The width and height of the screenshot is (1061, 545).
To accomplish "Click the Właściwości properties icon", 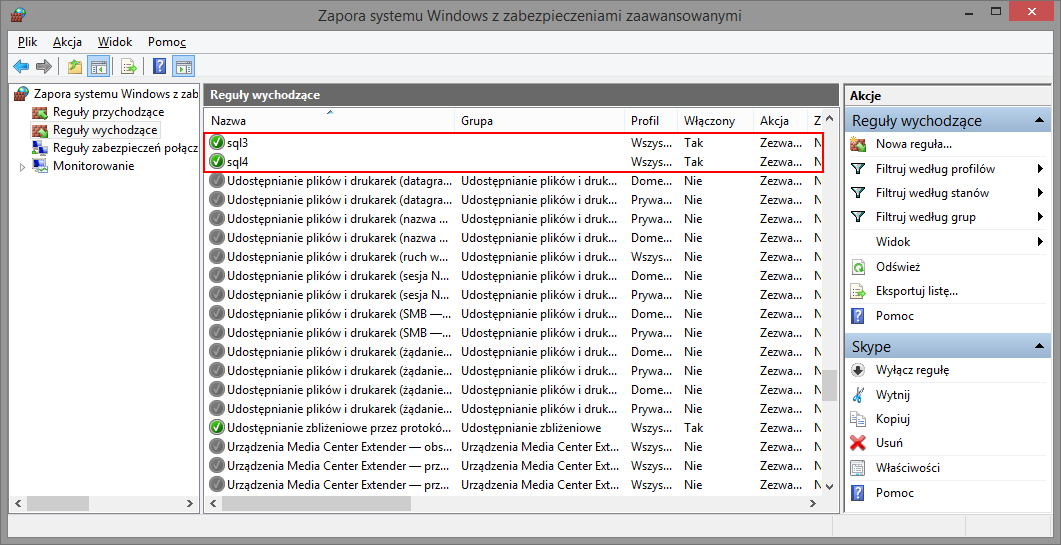I will pyautogui.click(x=858, y=468).
